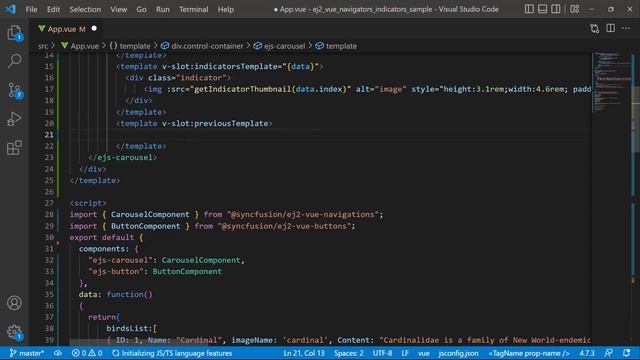Viewport: 640px width, 360px height.
Task: Toggle the bottom panel layout
Action: tap(542, 9)
